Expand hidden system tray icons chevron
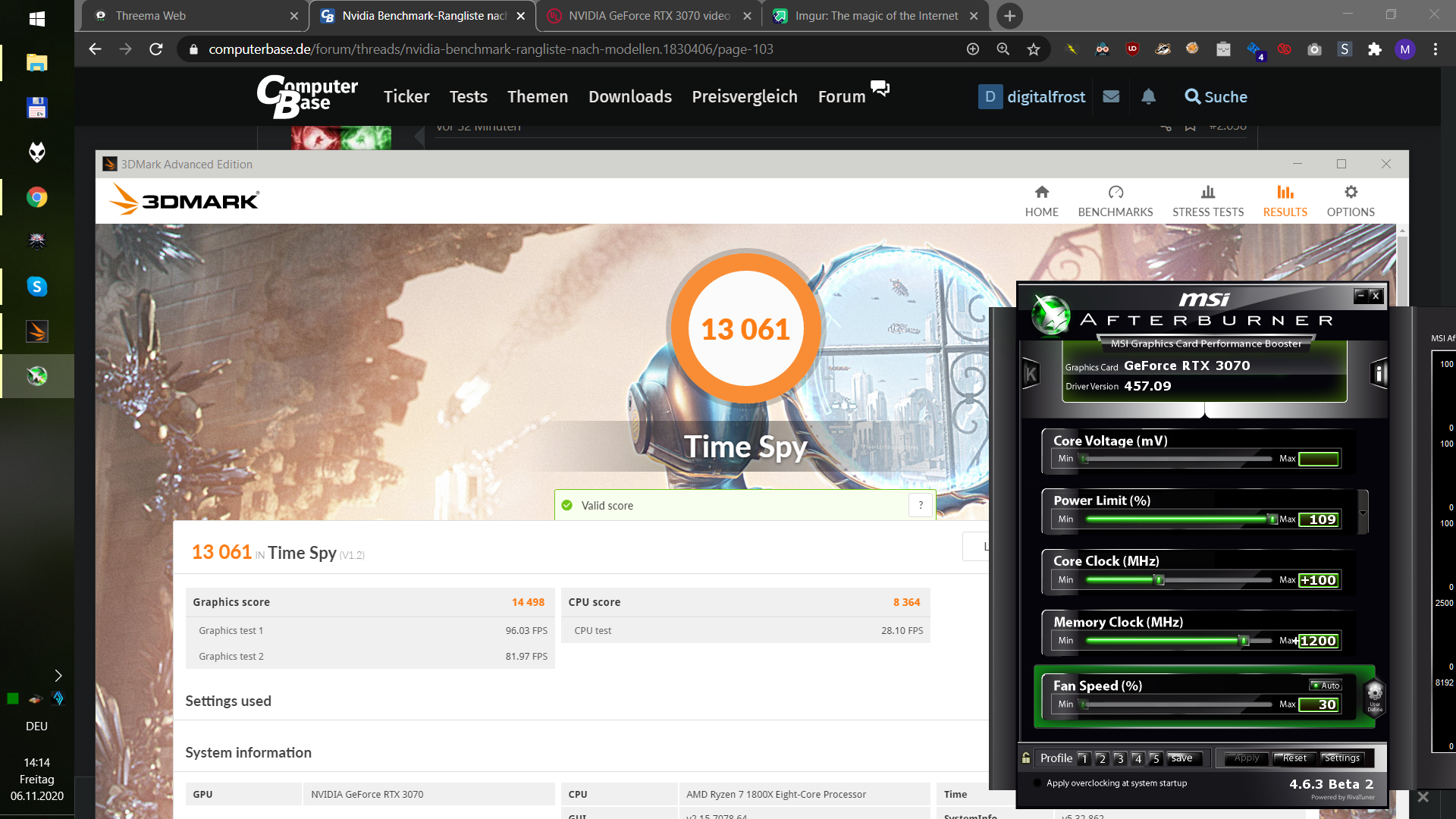The image size is (1456, 819). point(58,675)
